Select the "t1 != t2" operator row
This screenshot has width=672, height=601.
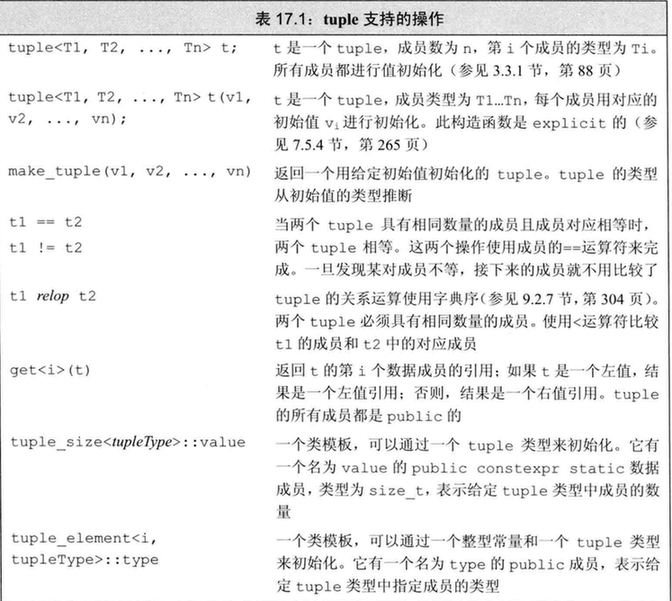[45, 243]
